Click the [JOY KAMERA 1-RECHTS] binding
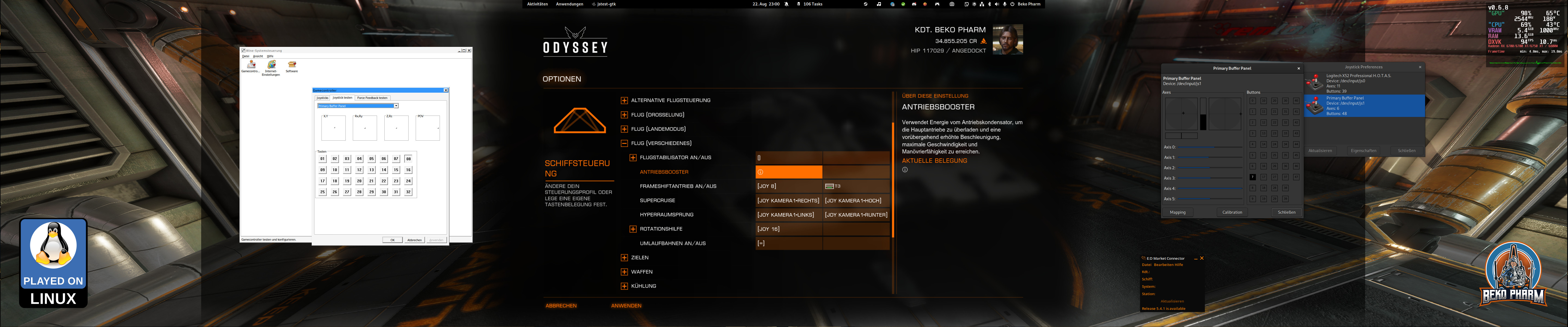Viewport: 1568px width, 327px height. pyautogui.click(x=789, y=200)
